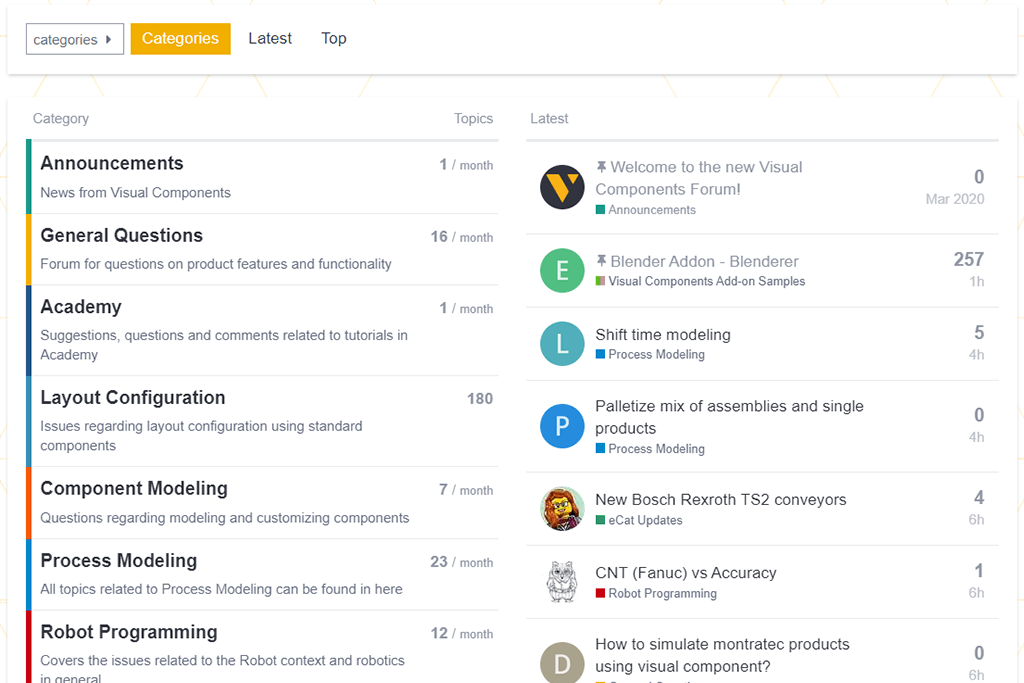Viewport: 1024px width, 683px height.
Task: Click Process Modeling tag under Shift time modeling
Action: click(650, 355)
